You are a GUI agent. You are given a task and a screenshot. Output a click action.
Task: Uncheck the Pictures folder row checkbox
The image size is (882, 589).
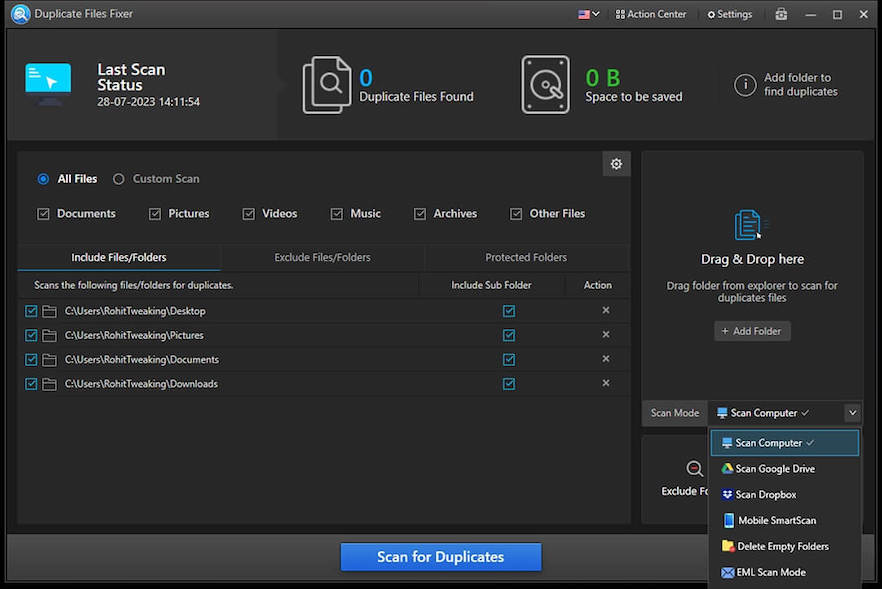coord(31,335)
